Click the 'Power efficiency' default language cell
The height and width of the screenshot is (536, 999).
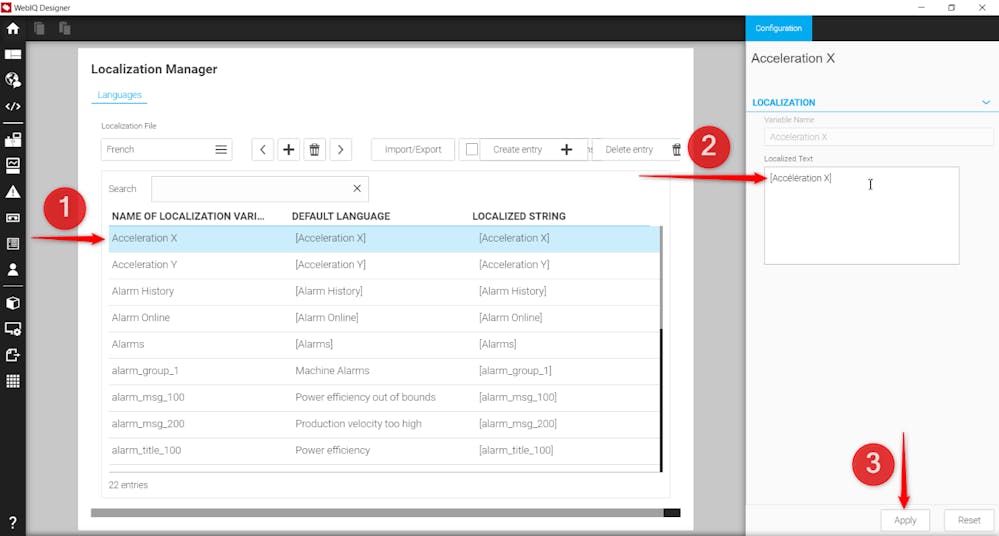click(x=332, y=450)
